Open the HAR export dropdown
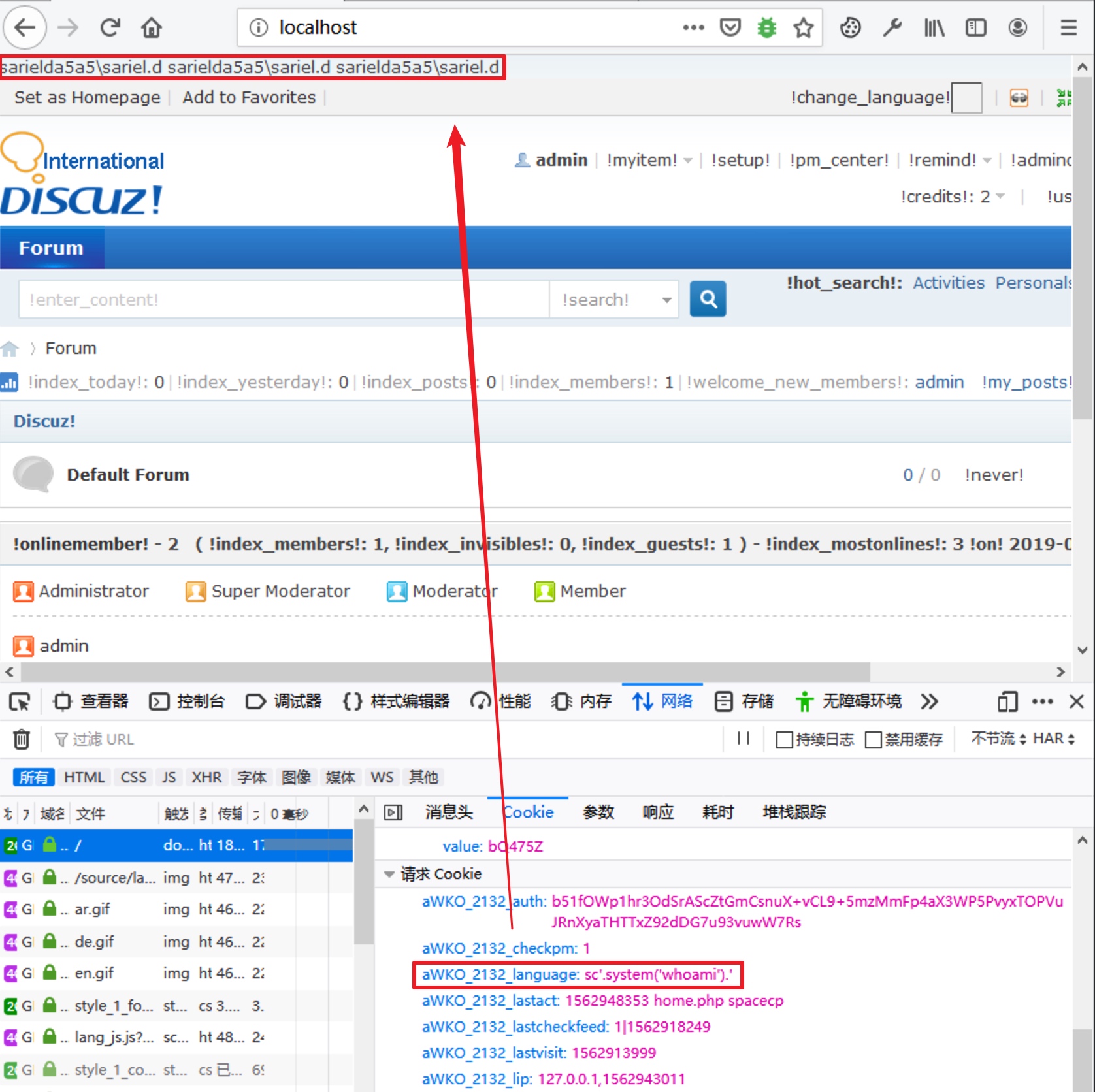Viewport: 1095px width, 1092px height. [x=1053, y=739]
